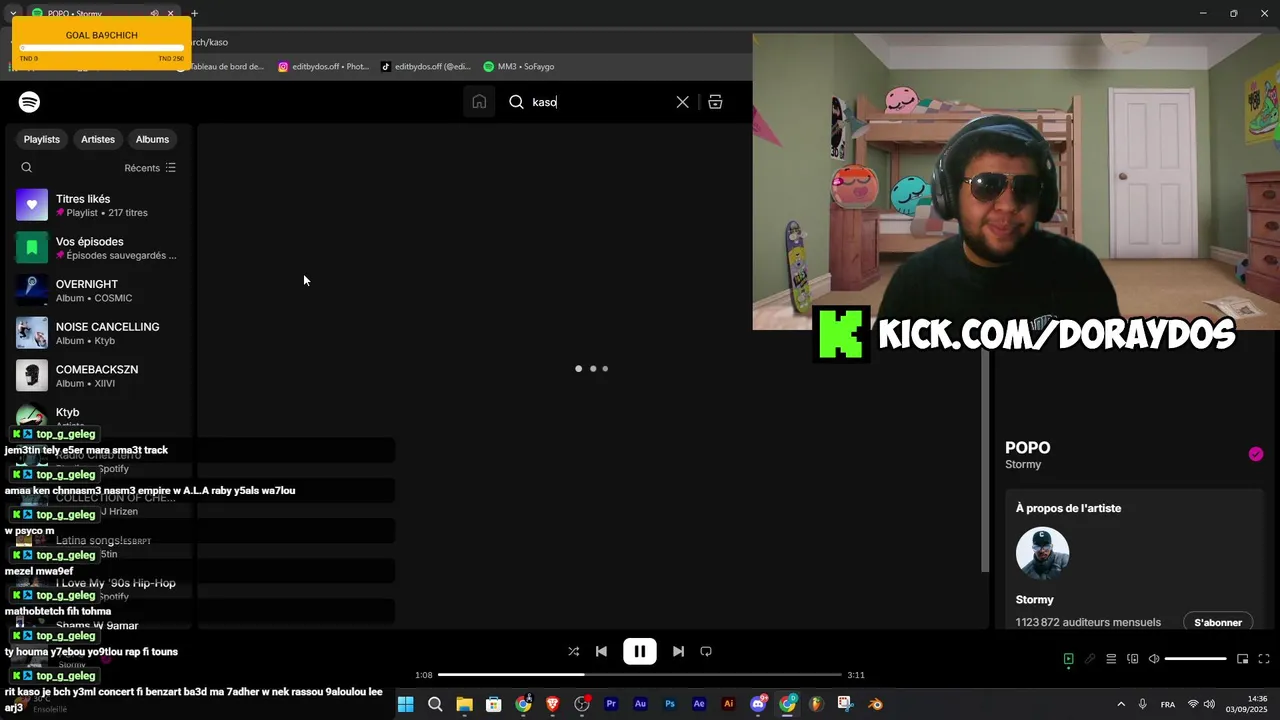
Task: Open the mini player
Action: (1242, 659)
